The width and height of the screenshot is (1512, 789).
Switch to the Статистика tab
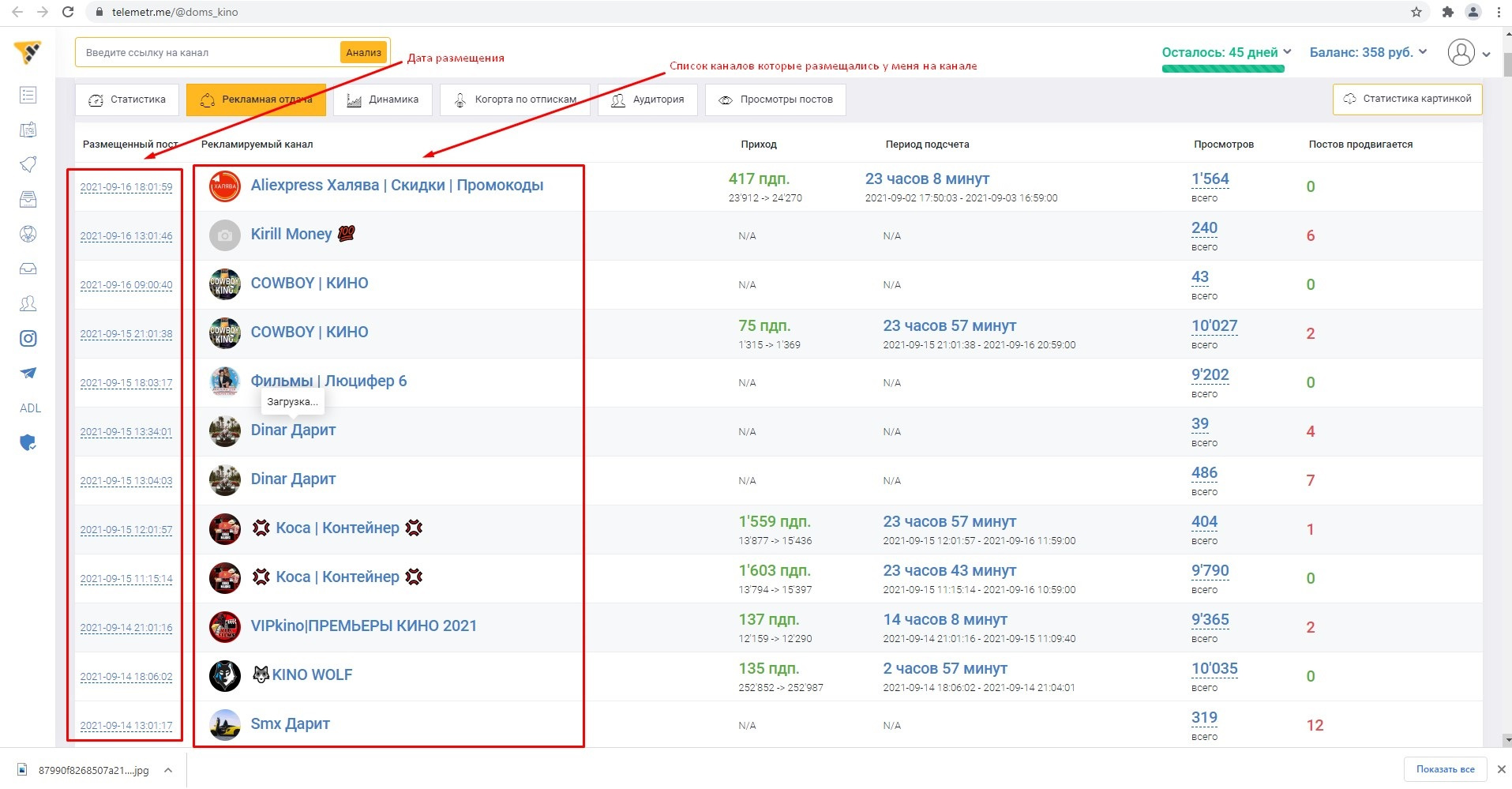tap(127, 100)
